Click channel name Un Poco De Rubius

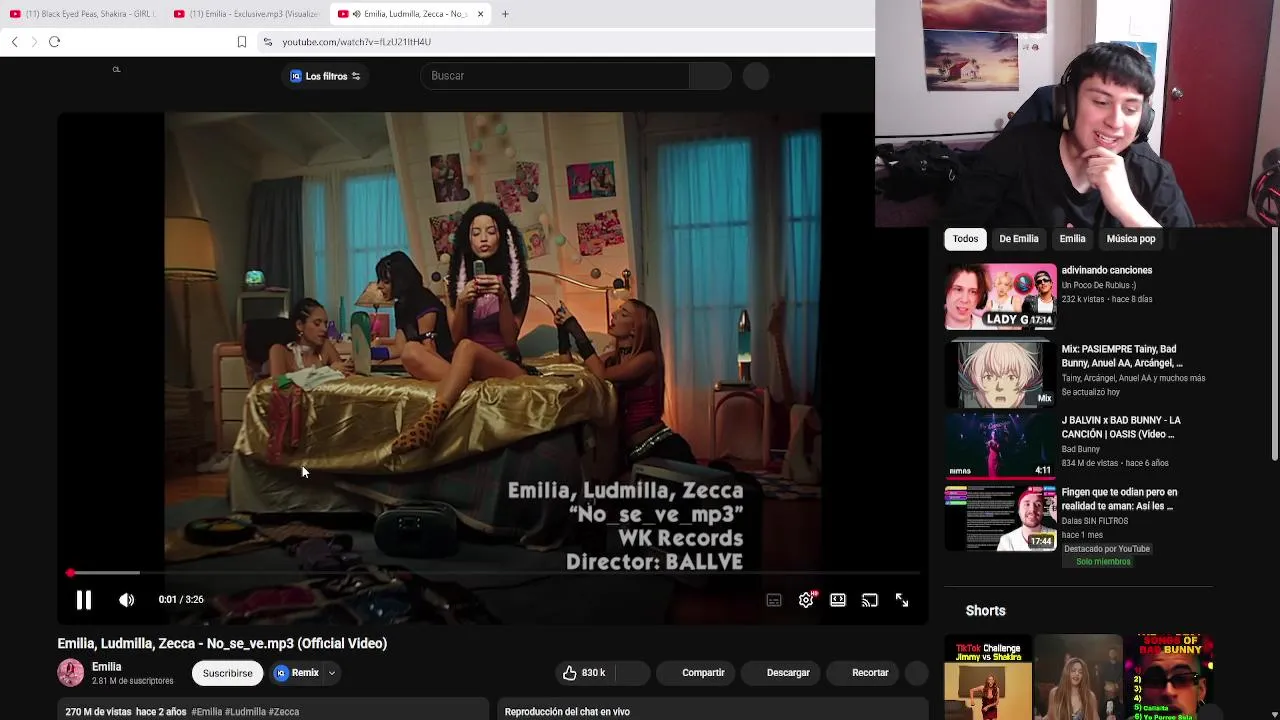[x=1099, y=285]
